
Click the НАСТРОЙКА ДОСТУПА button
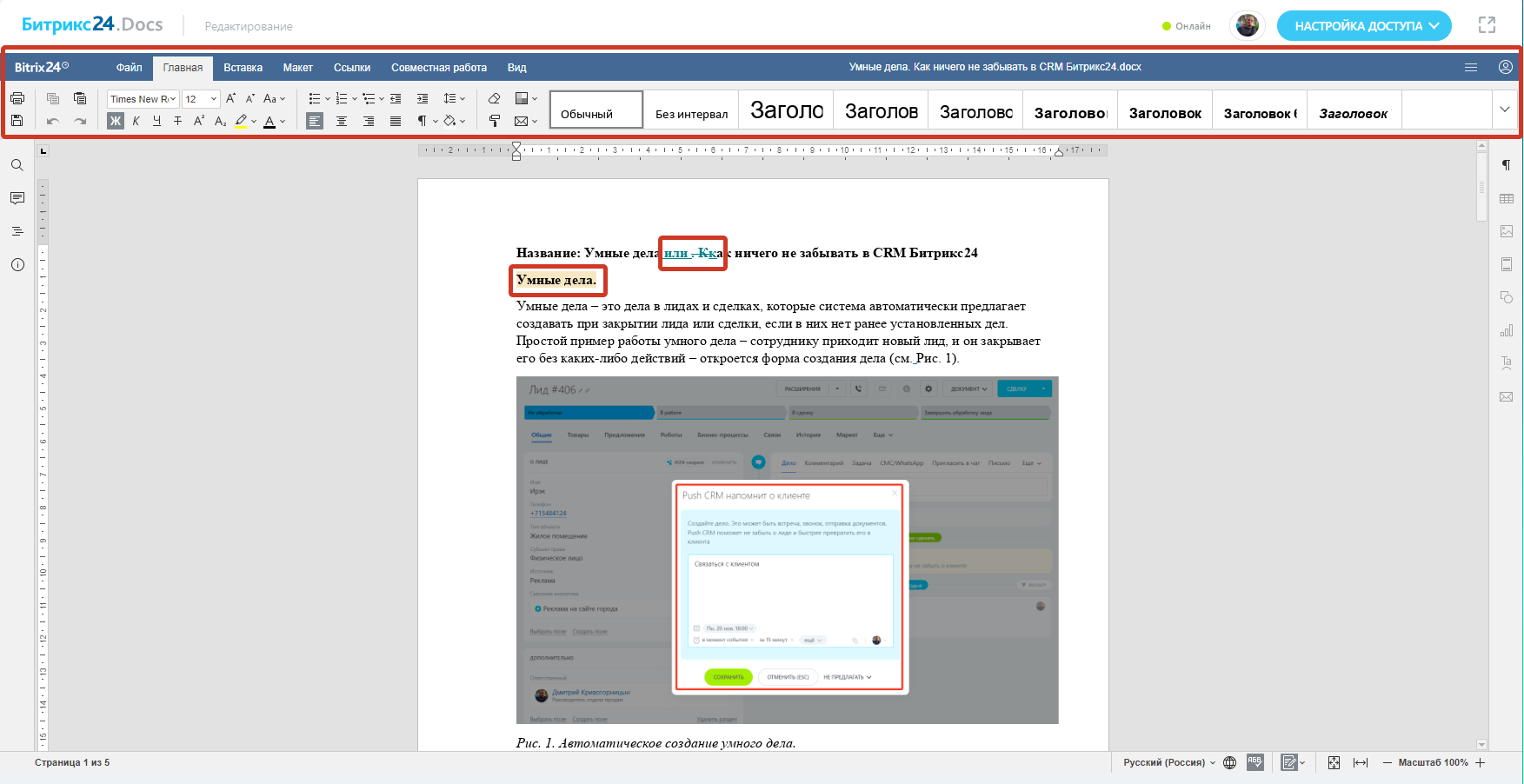(x=1364, y=25)
